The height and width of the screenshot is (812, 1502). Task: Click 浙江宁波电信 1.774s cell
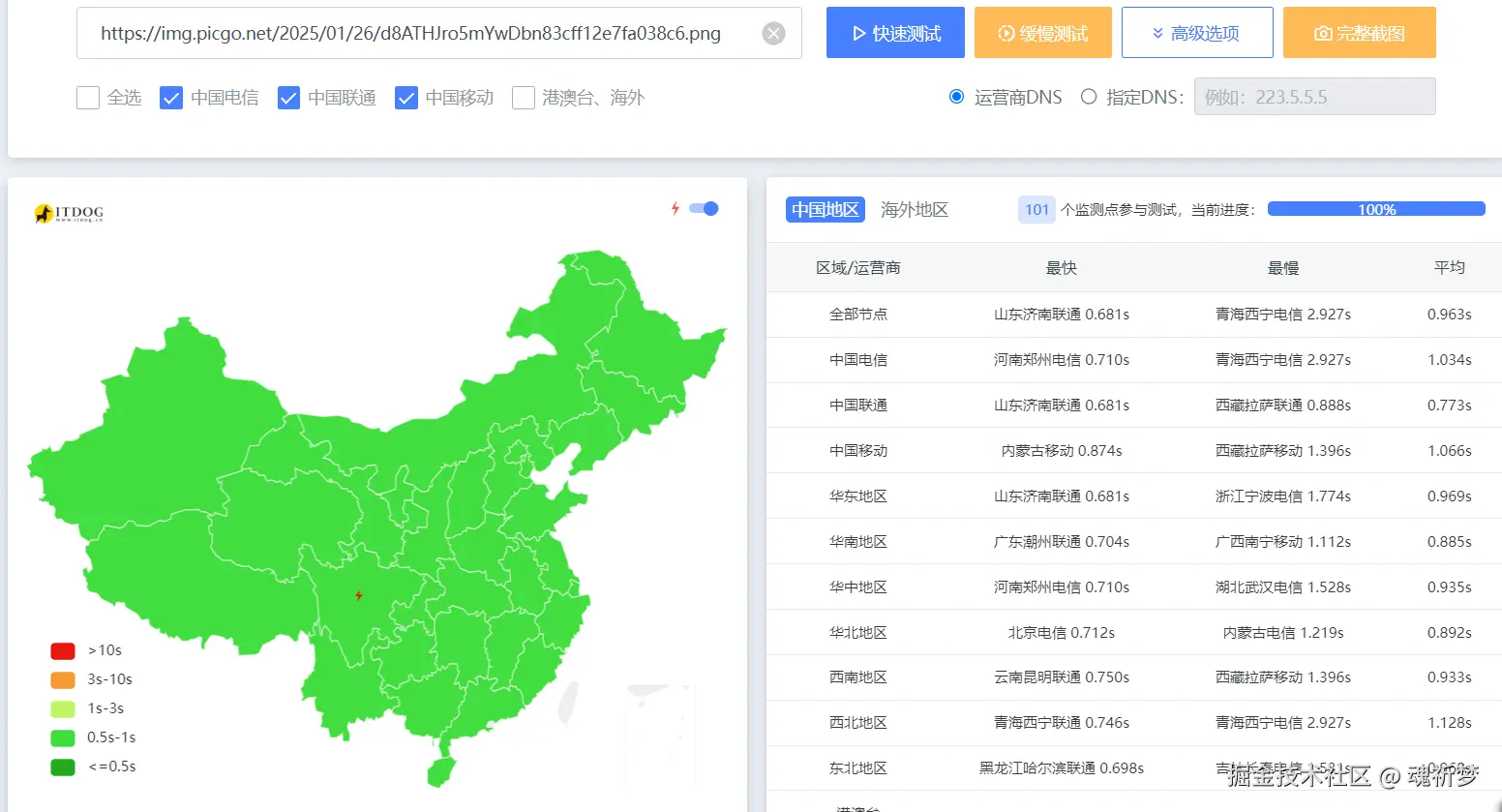click(x=1283, y=496)
